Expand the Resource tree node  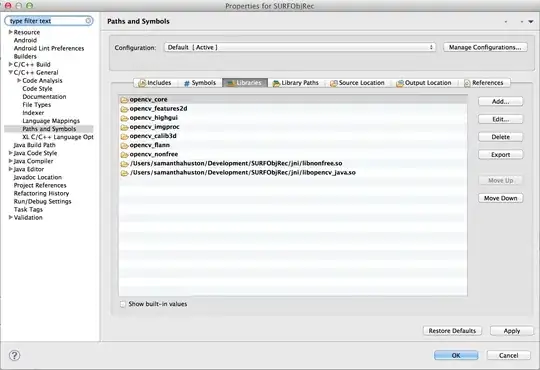(10, 32)
